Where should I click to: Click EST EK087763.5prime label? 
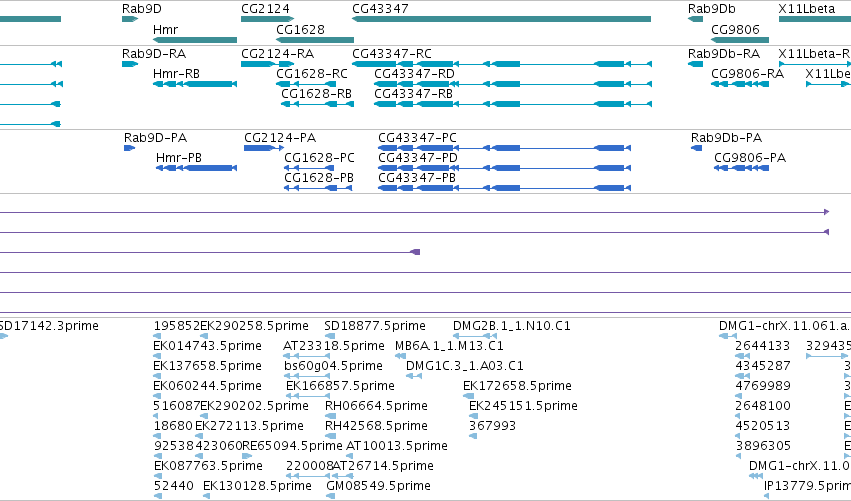coord(208,466)
